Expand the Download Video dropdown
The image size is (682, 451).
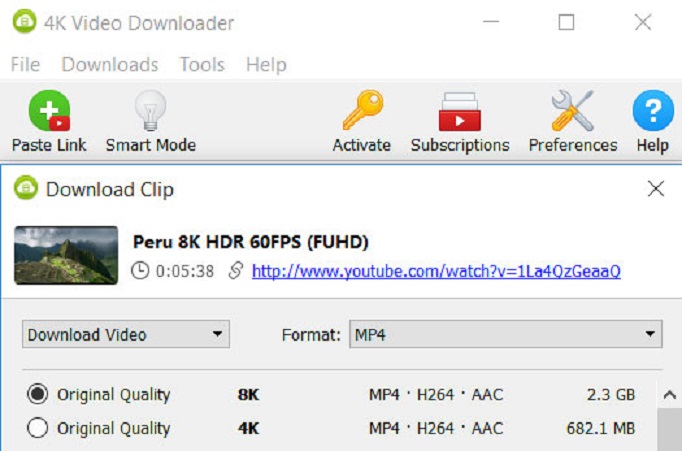(126, 334)
